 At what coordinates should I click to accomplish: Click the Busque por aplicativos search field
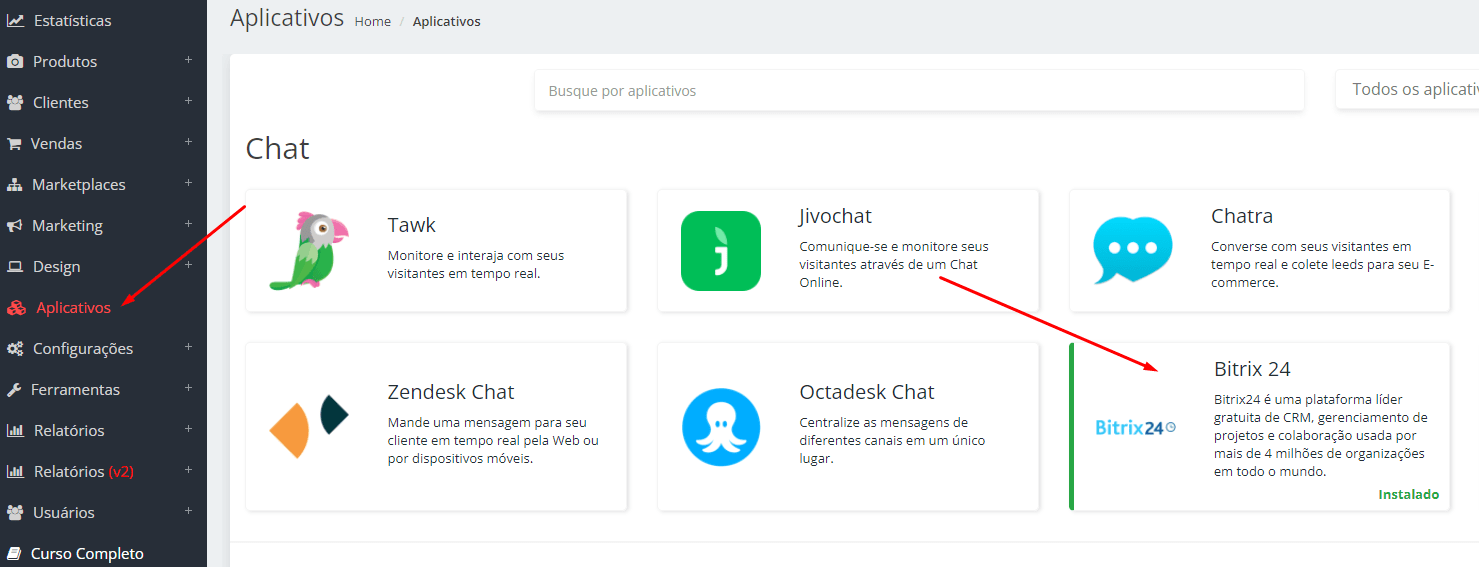coord(919,90)
